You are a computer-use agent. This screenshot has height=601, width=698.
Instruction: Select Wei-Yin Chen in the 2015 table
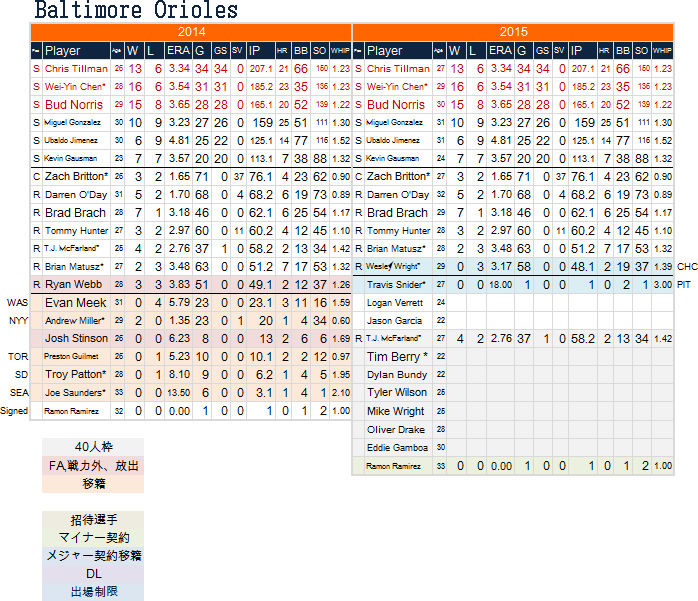click(397, 87)
